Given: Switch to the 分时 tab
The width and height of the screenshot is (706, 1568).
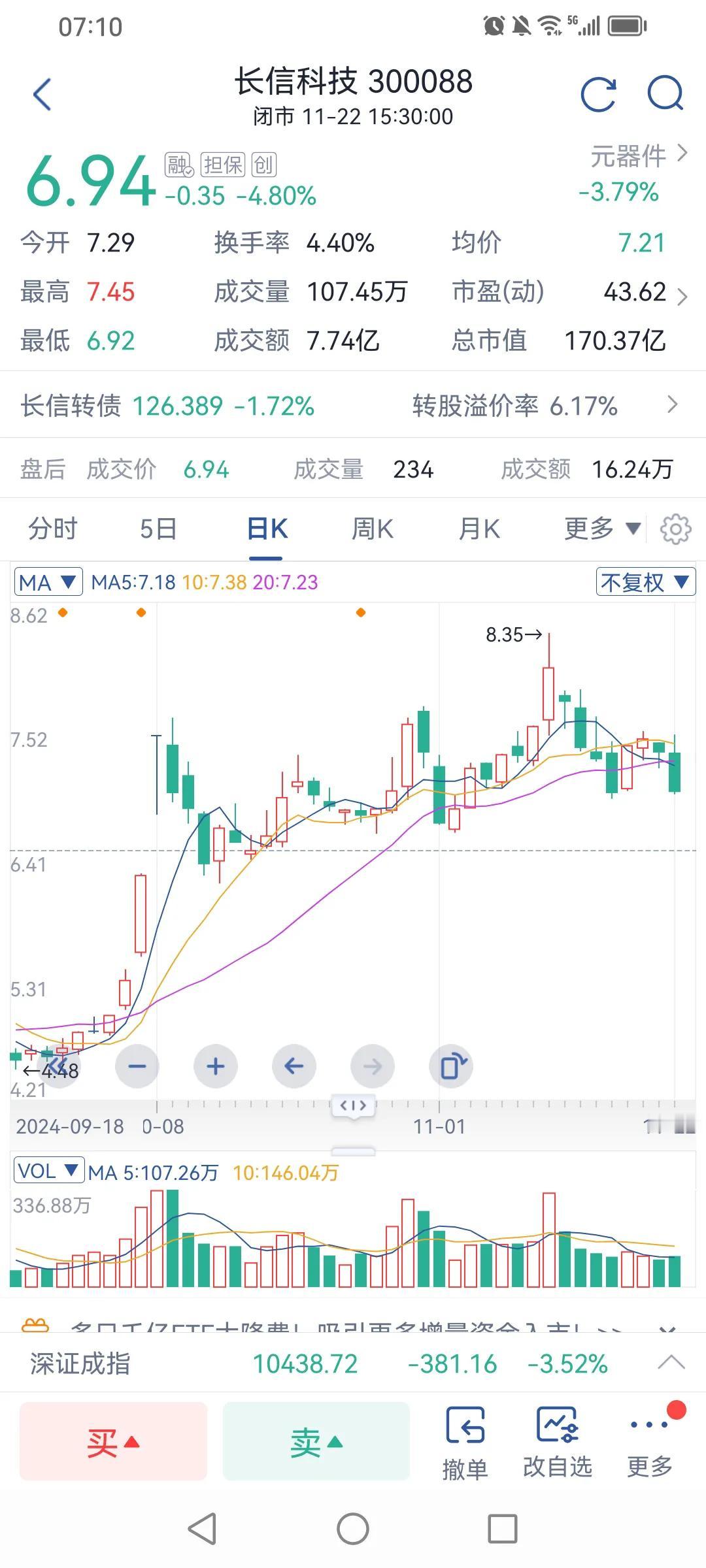Looking at the screenshot, I should click(53, 529).
